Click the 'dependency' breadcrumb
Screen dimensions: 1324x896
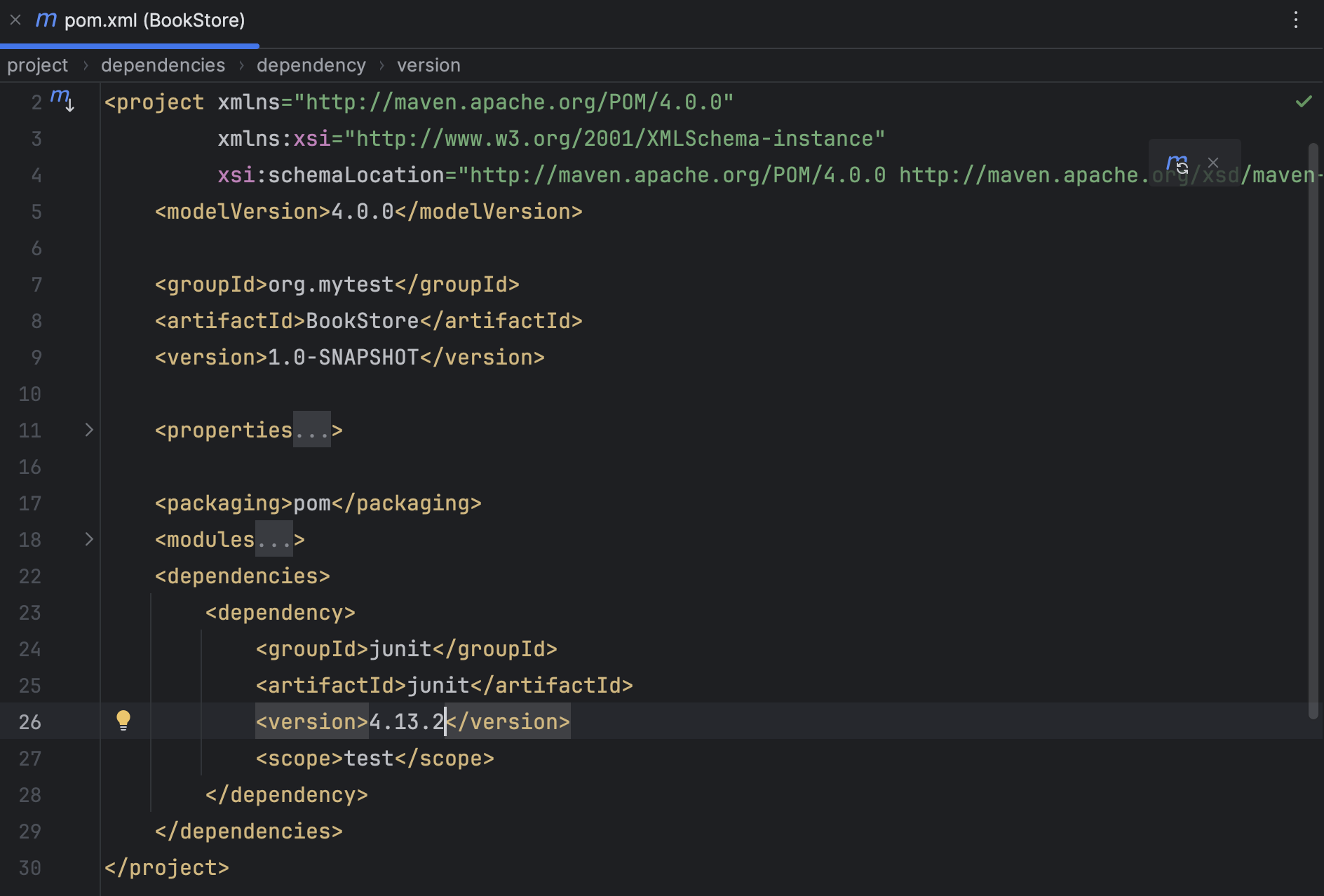pos(311,65)
